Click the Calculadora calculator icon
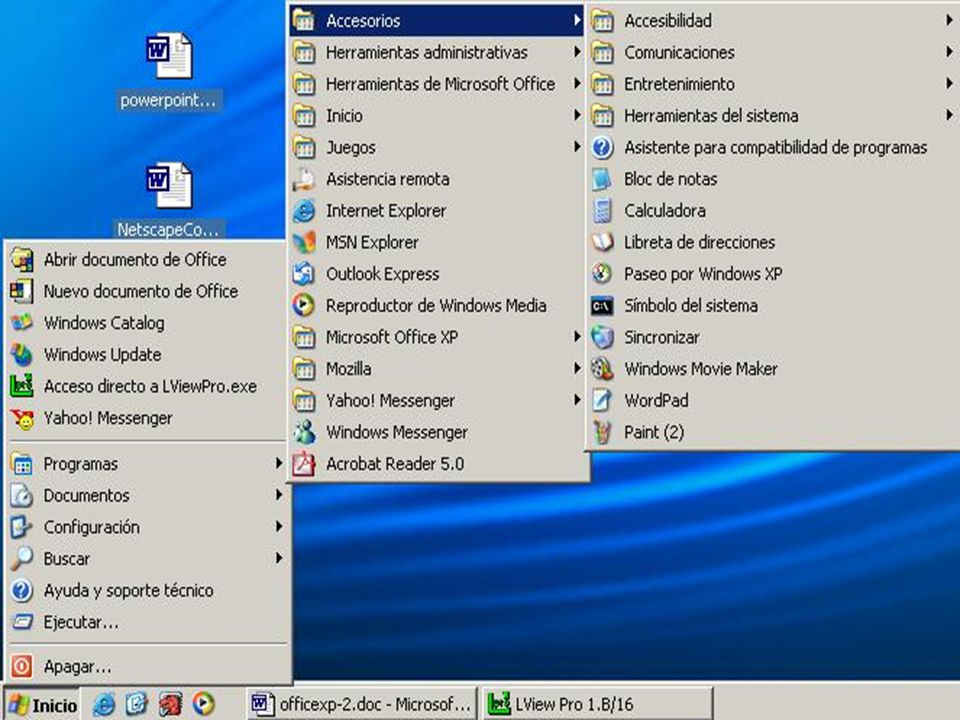 coord(602,211)
